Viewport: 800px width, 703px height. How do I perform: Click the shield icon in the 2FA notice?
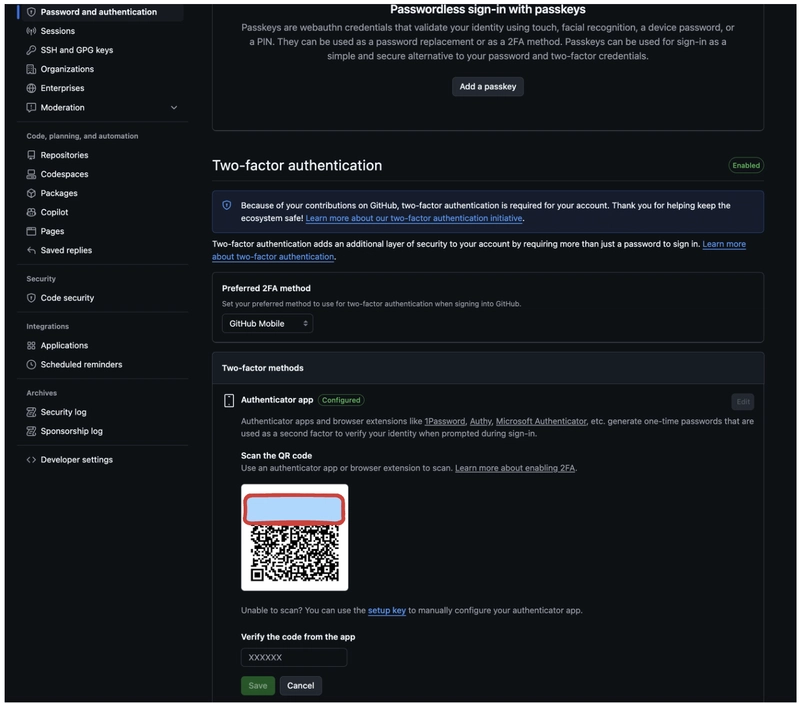pyautogui.click(x=227, y=206)
